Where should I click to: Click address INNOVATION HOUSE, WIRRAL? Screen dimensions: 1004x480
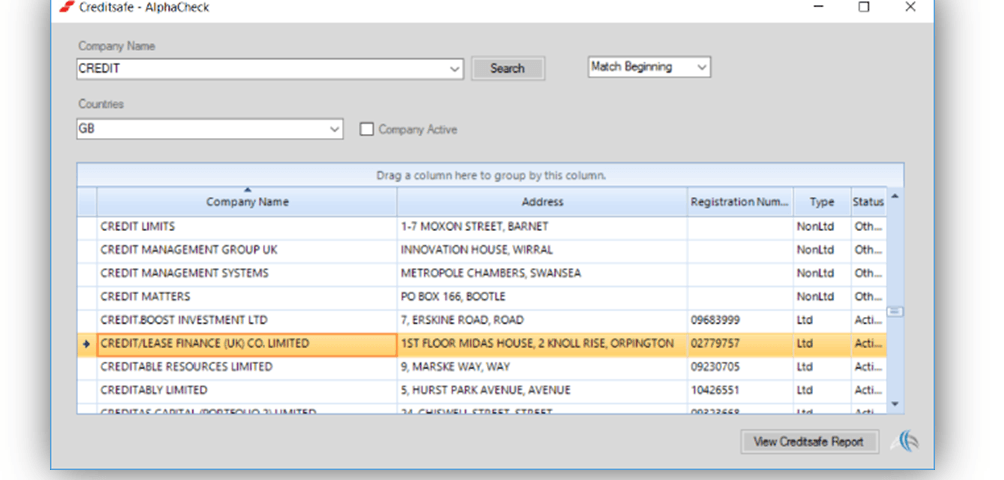pyautogui.click(x=476, y=250)
